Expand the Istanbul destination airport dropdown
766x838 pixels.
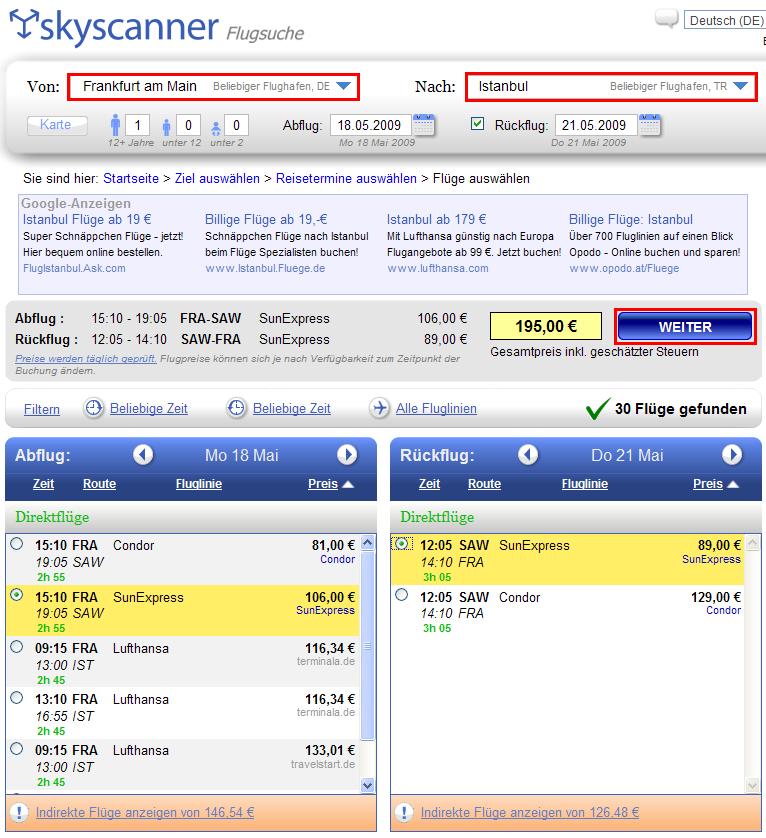[740, 87]
